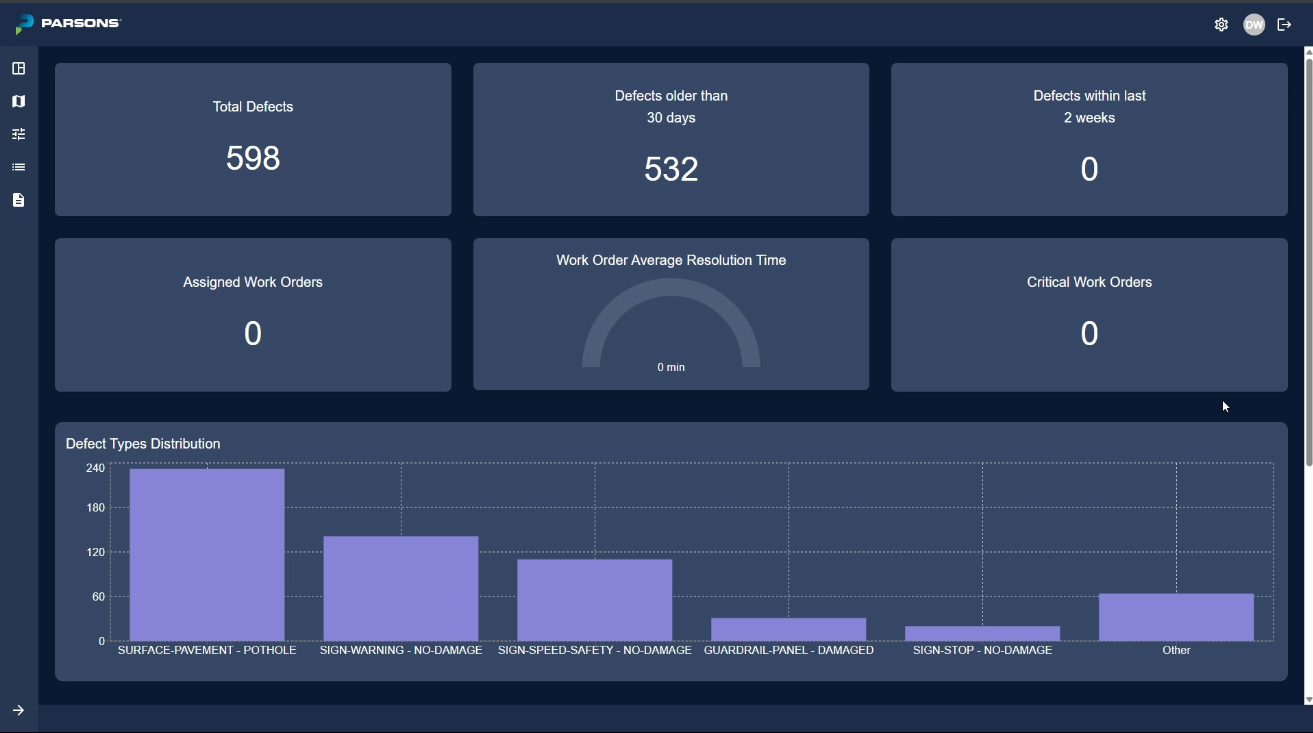Click the Assigned Work Orders card

[x=252, y=314]
